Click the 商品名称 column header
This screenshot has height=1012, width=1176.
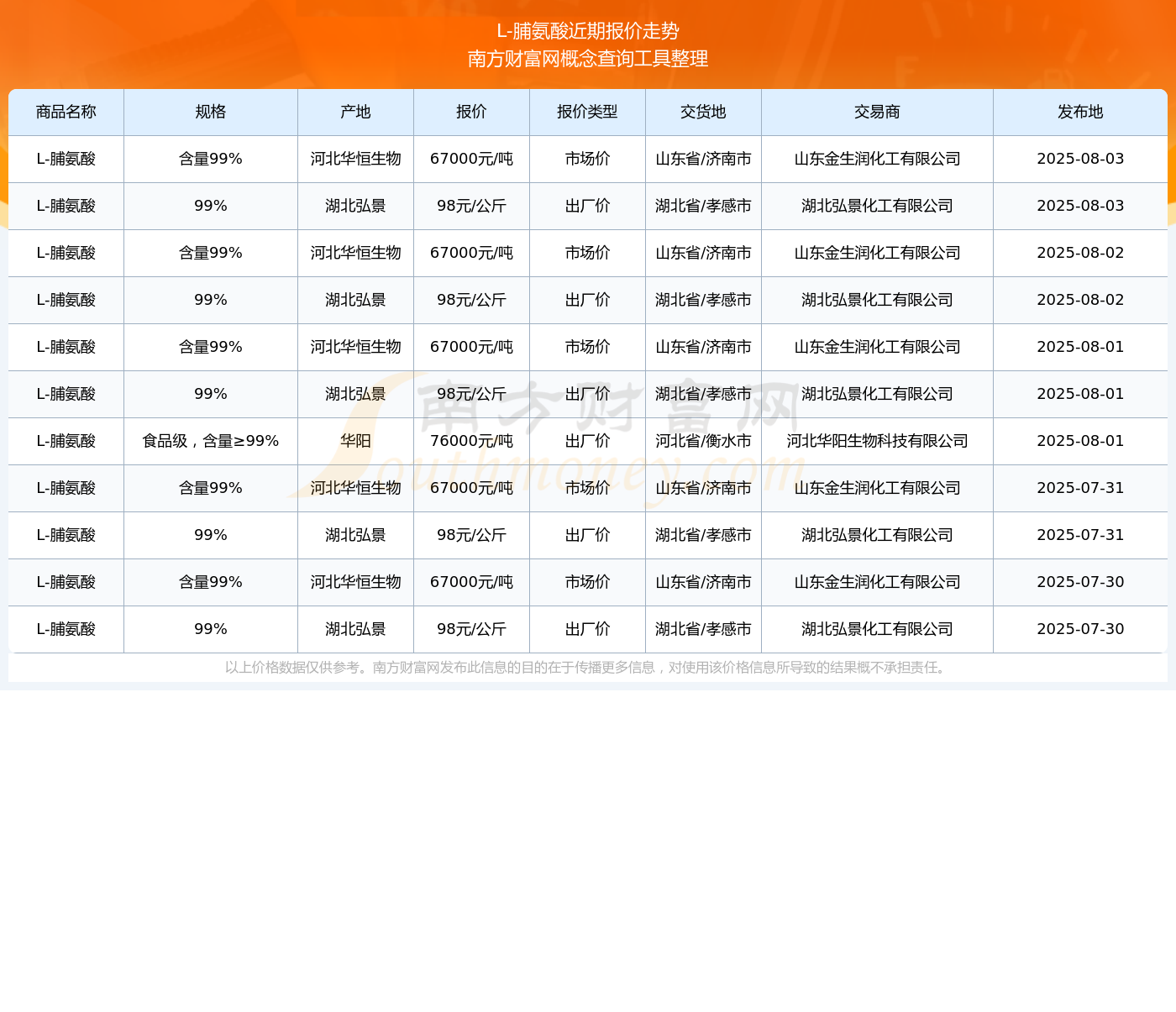pyautogui.click(x=66, y=112)
